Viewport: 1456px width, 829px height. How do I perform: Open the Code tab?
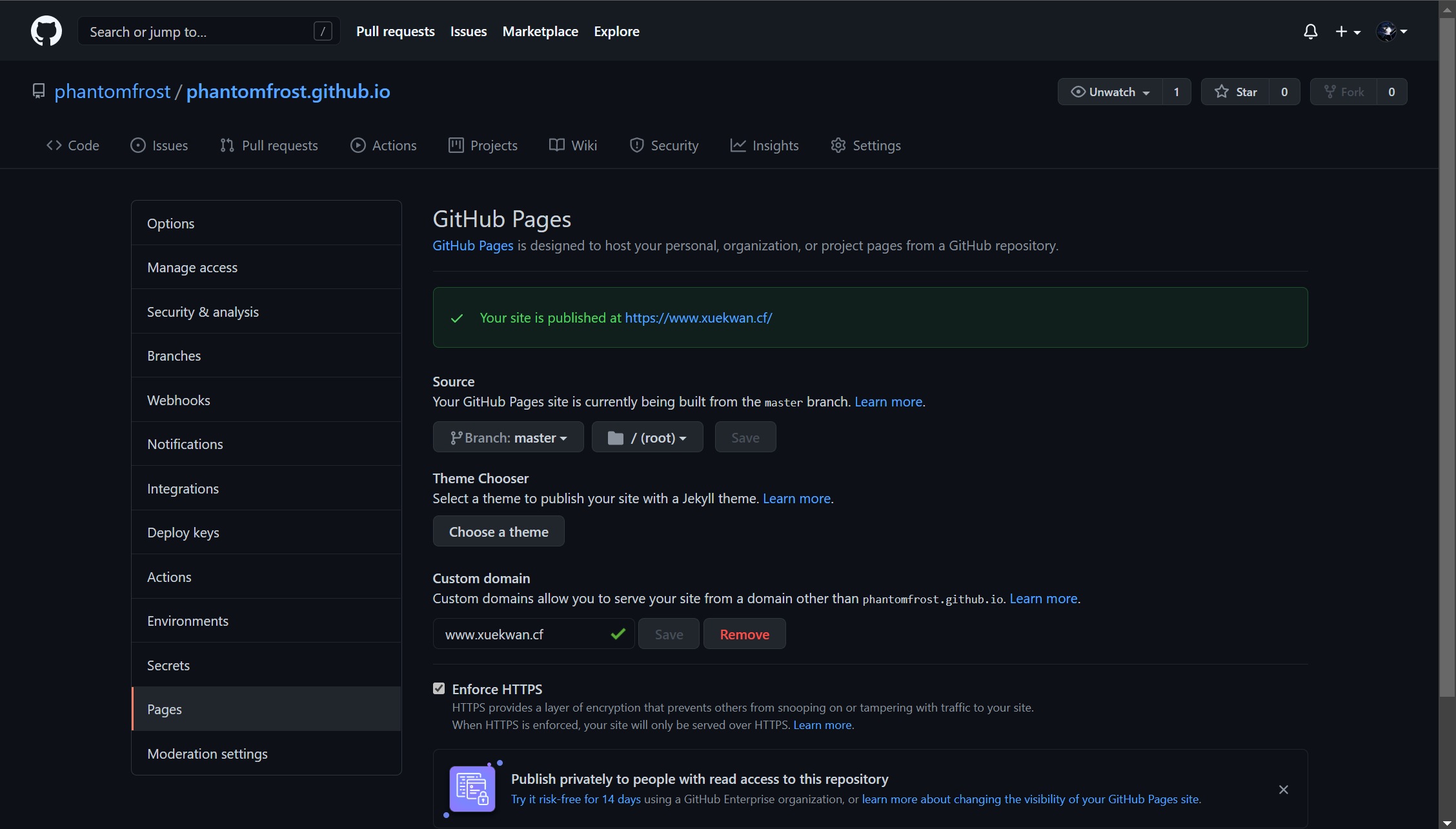[x=72, y=145]
